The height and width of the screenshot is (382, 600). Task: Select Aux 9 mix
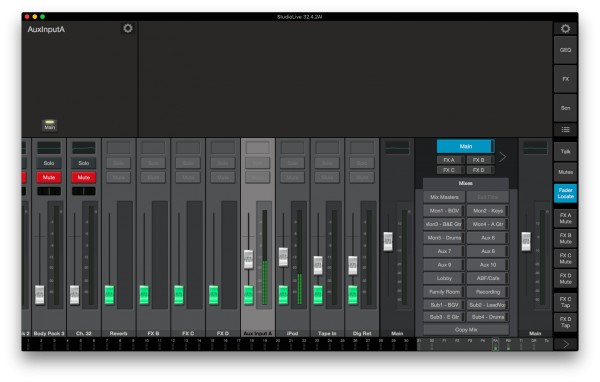(x=444, y=264)
